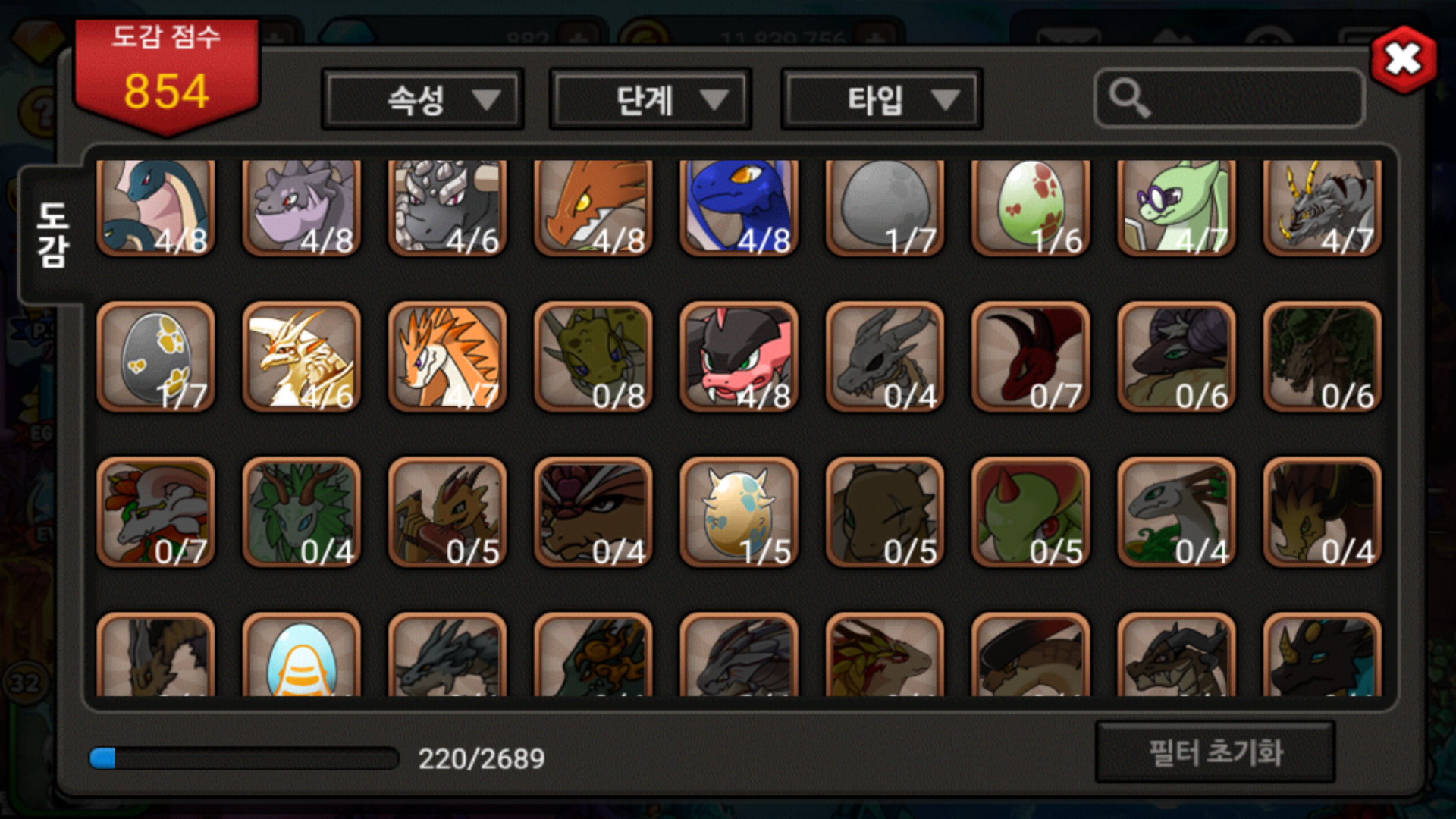Viewport: 1456px width, 819px height.
Task: Click the 220/2689 collection progress bar
Action: coord(244,758)
